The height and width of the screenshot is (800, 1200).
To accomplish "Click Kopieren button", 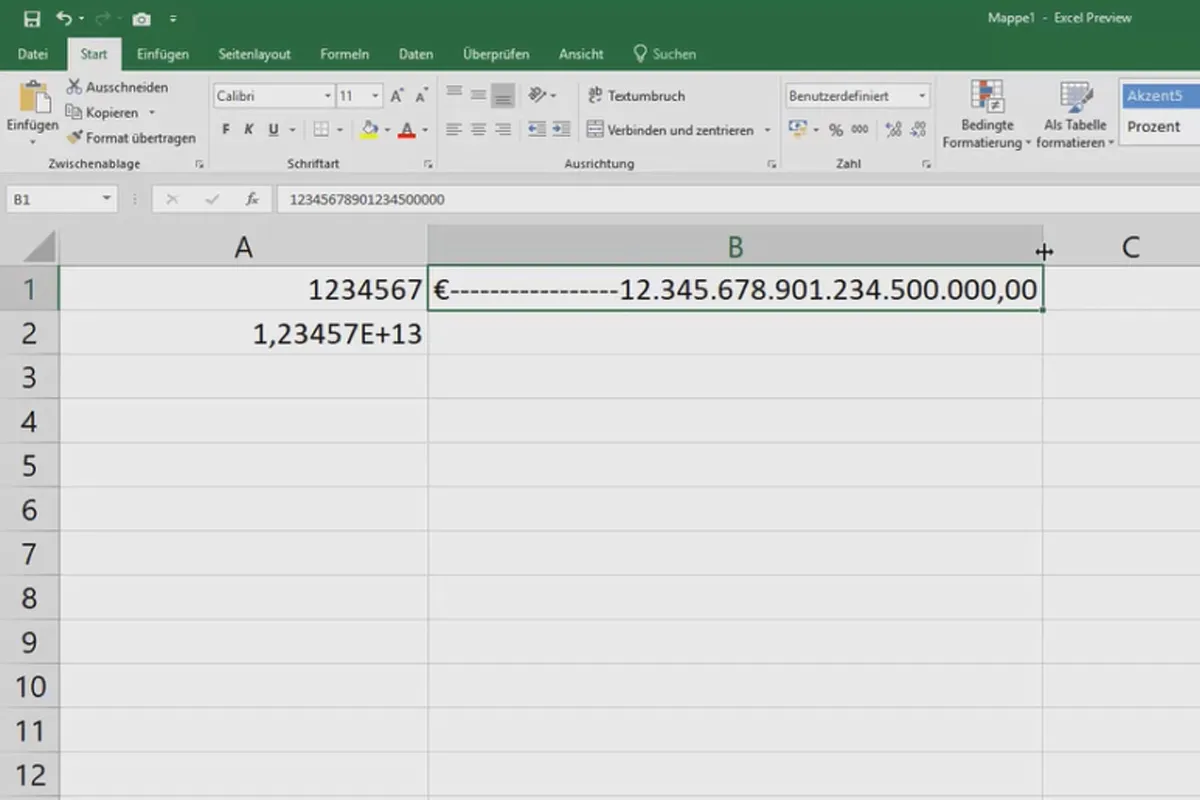I will pyautogui.click(x=103, y=113).
